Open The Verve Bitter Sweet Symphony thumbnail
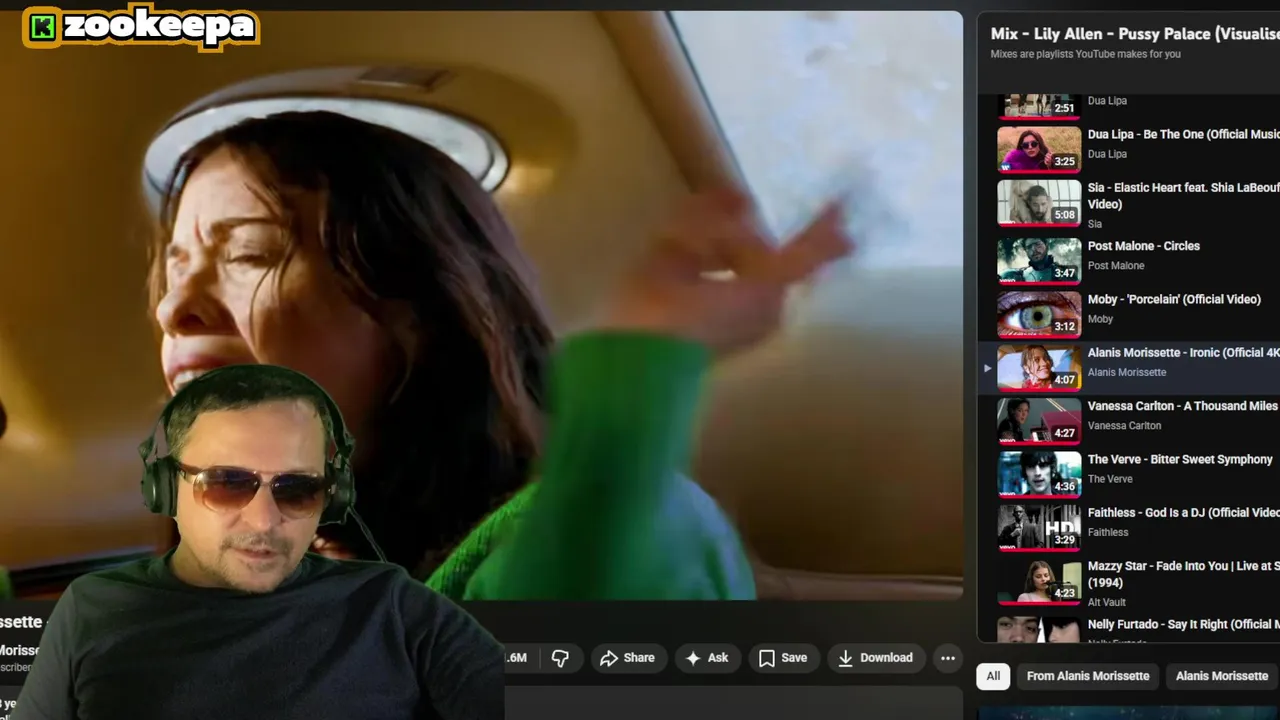Screen dimensions: 1280x720 tap(1039, 474)
